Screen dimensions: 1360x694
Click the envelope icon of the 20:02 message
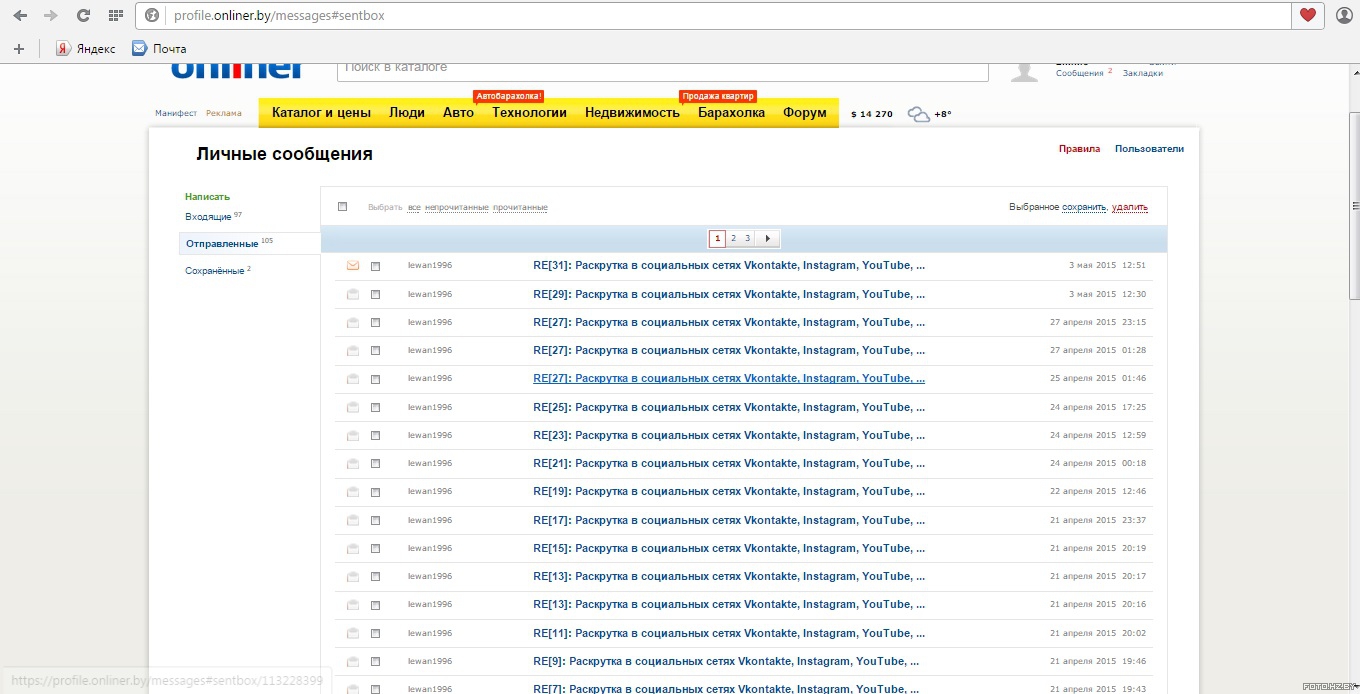point(352,633)
